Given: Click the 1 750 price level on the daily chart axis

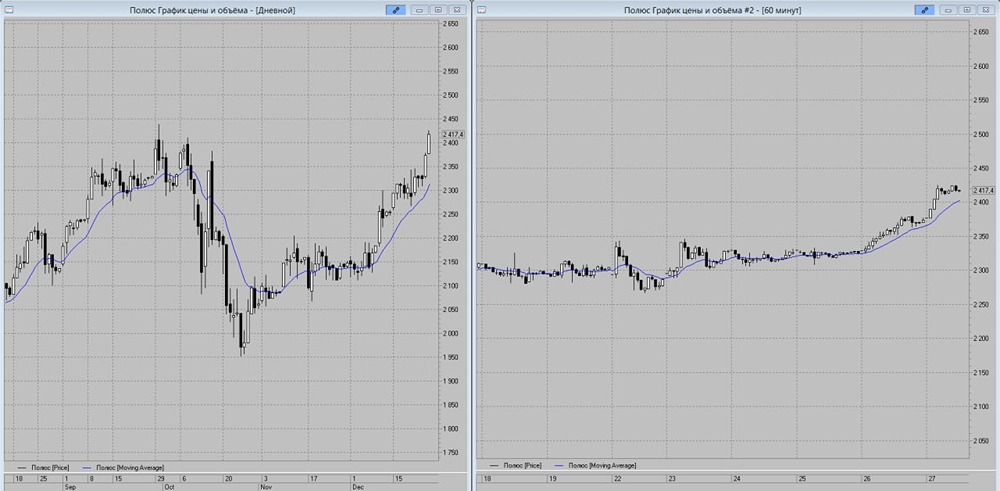Looking at the screenshot, I should click(451, 453).
